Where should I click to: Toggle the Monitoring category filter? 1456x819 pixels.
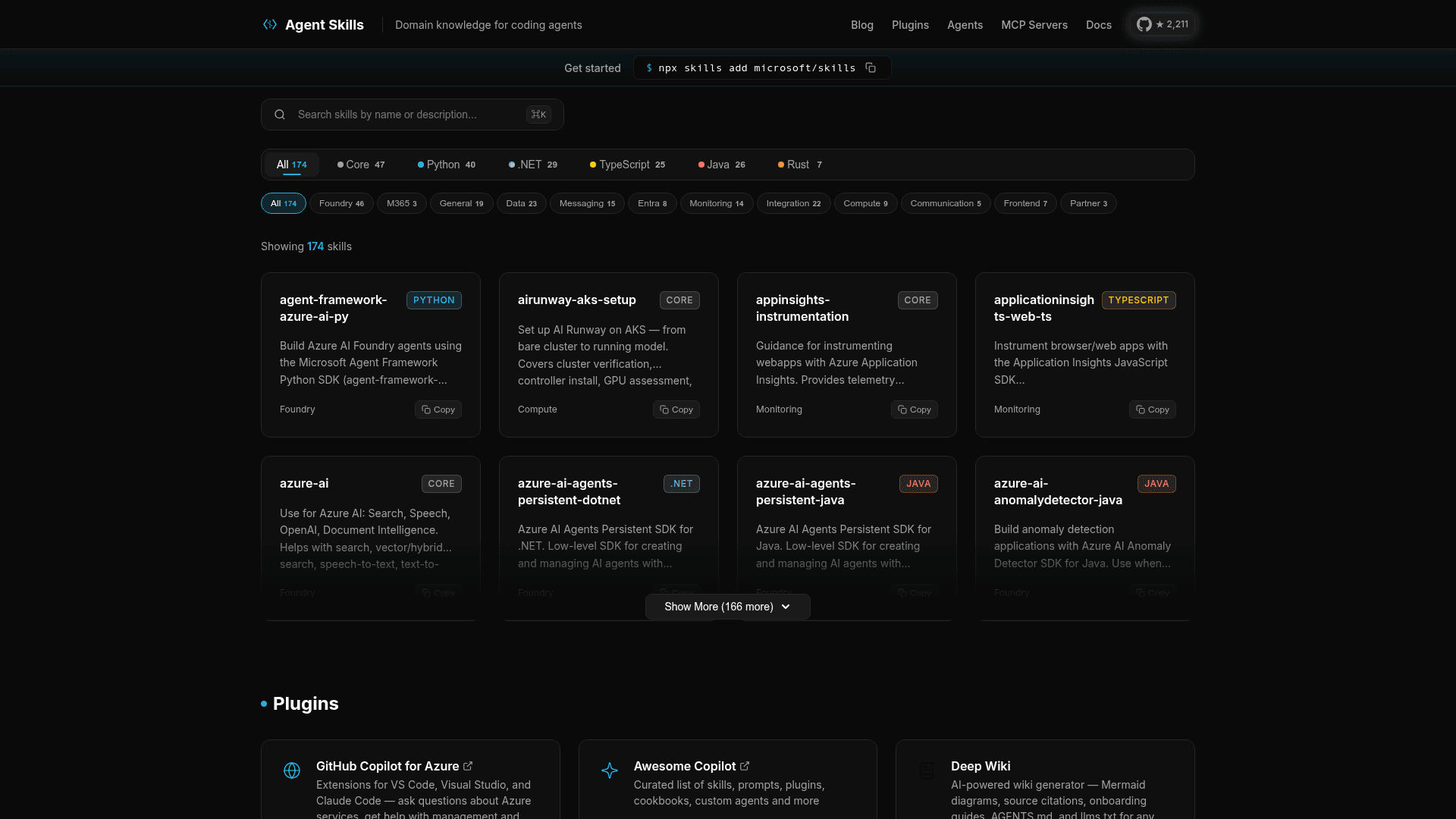click(717, 203)
